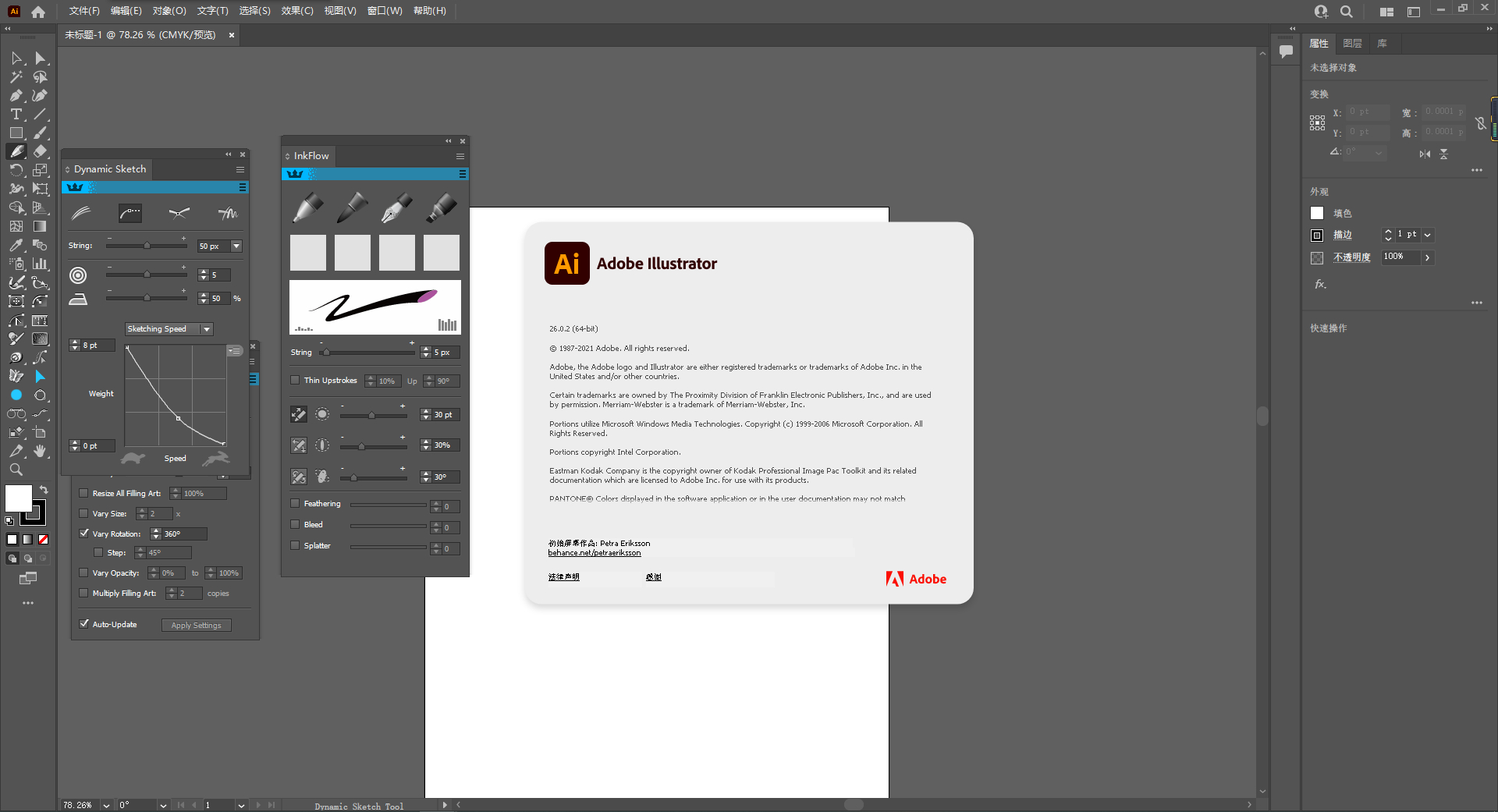Select the Lasso tool

[41, 77]
